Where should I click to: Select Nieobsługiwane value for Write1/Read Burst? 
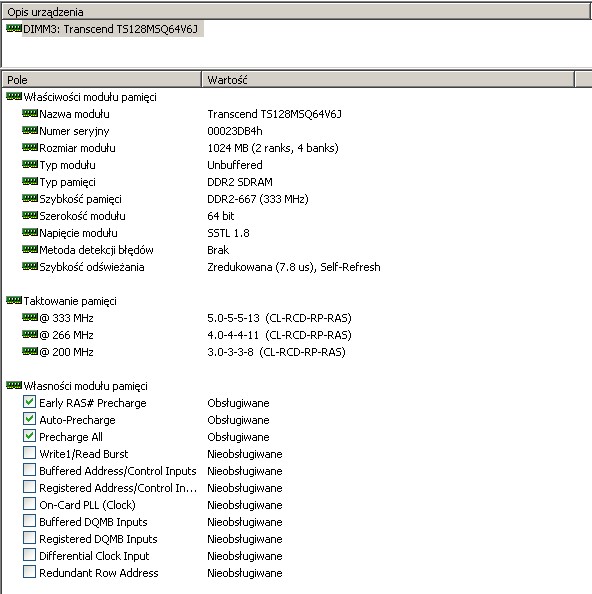(245, 454)
